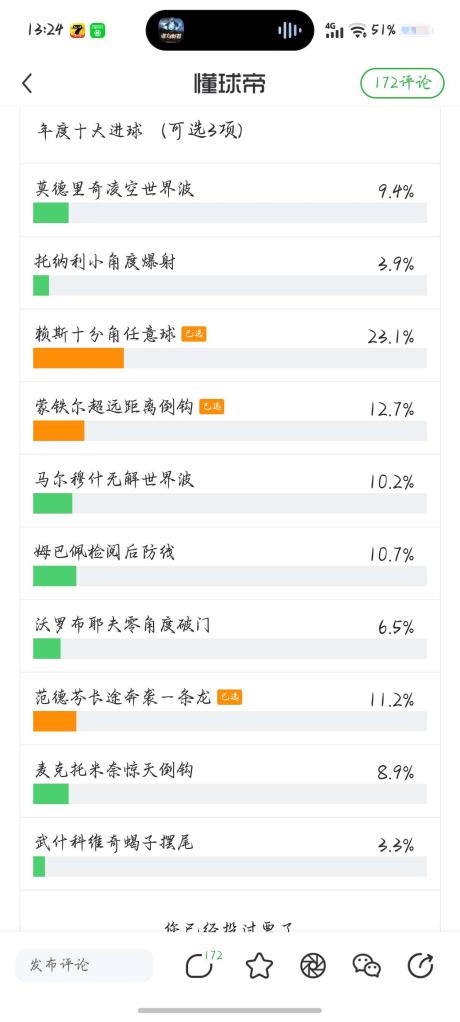Tap the Dynamic Island audio waveform icon

tap(289, 30)
